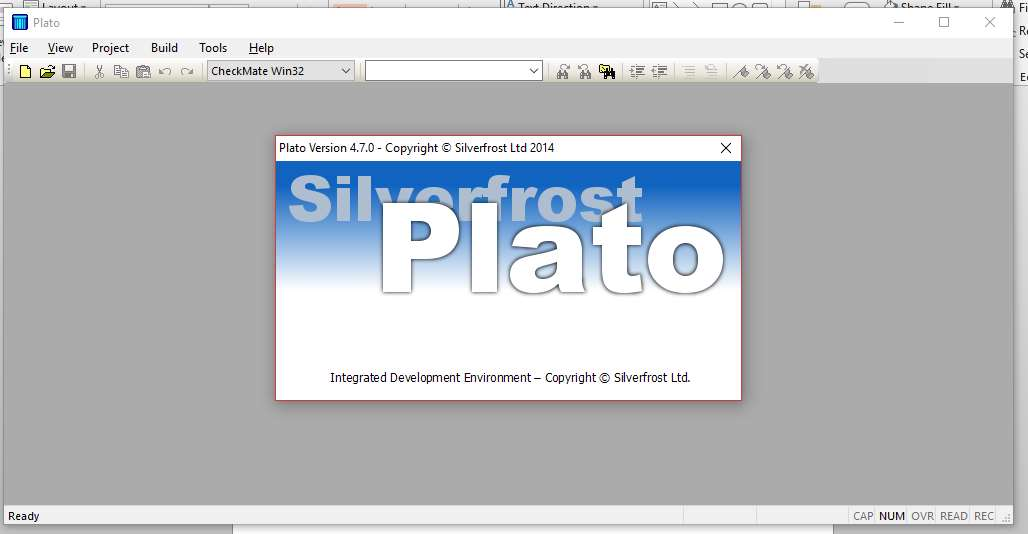Click the "Integrated Development Environment" copyright text
The width and height of the screenshot is (1028, 534).
pyautogui.click(x=509, y=377)
